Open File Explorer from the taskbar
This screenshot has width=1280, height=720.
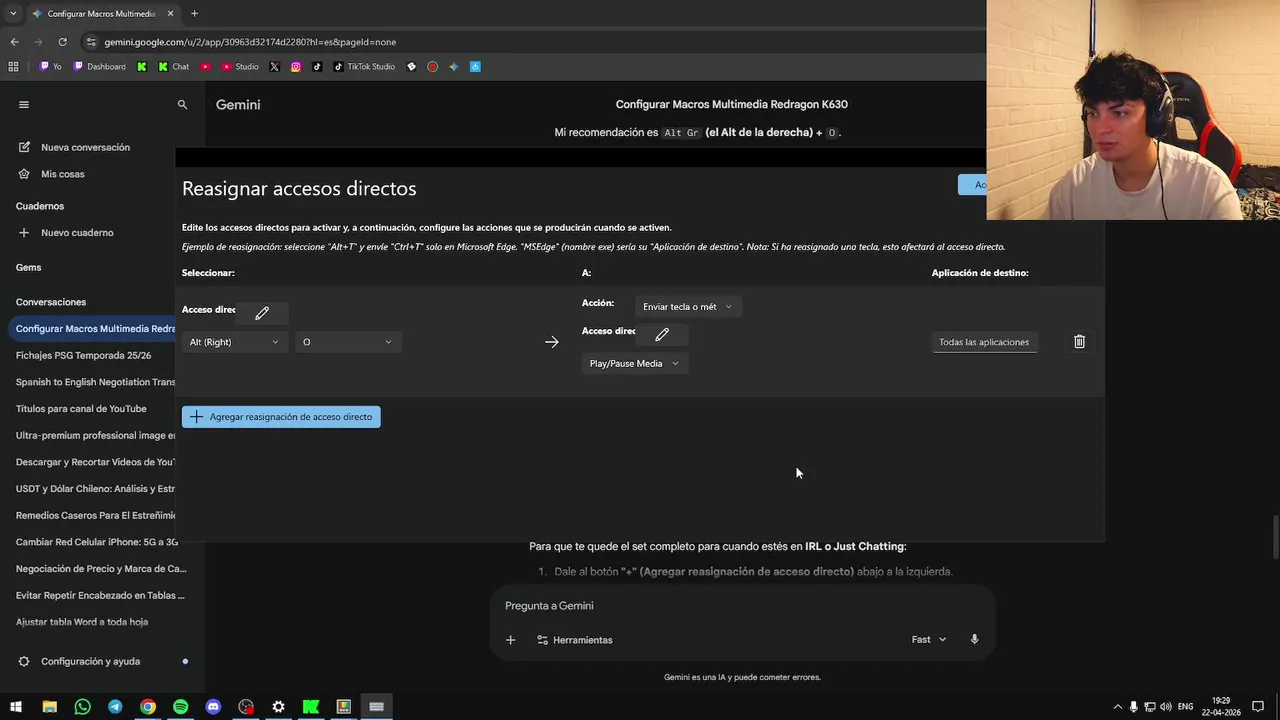[49, 707]
